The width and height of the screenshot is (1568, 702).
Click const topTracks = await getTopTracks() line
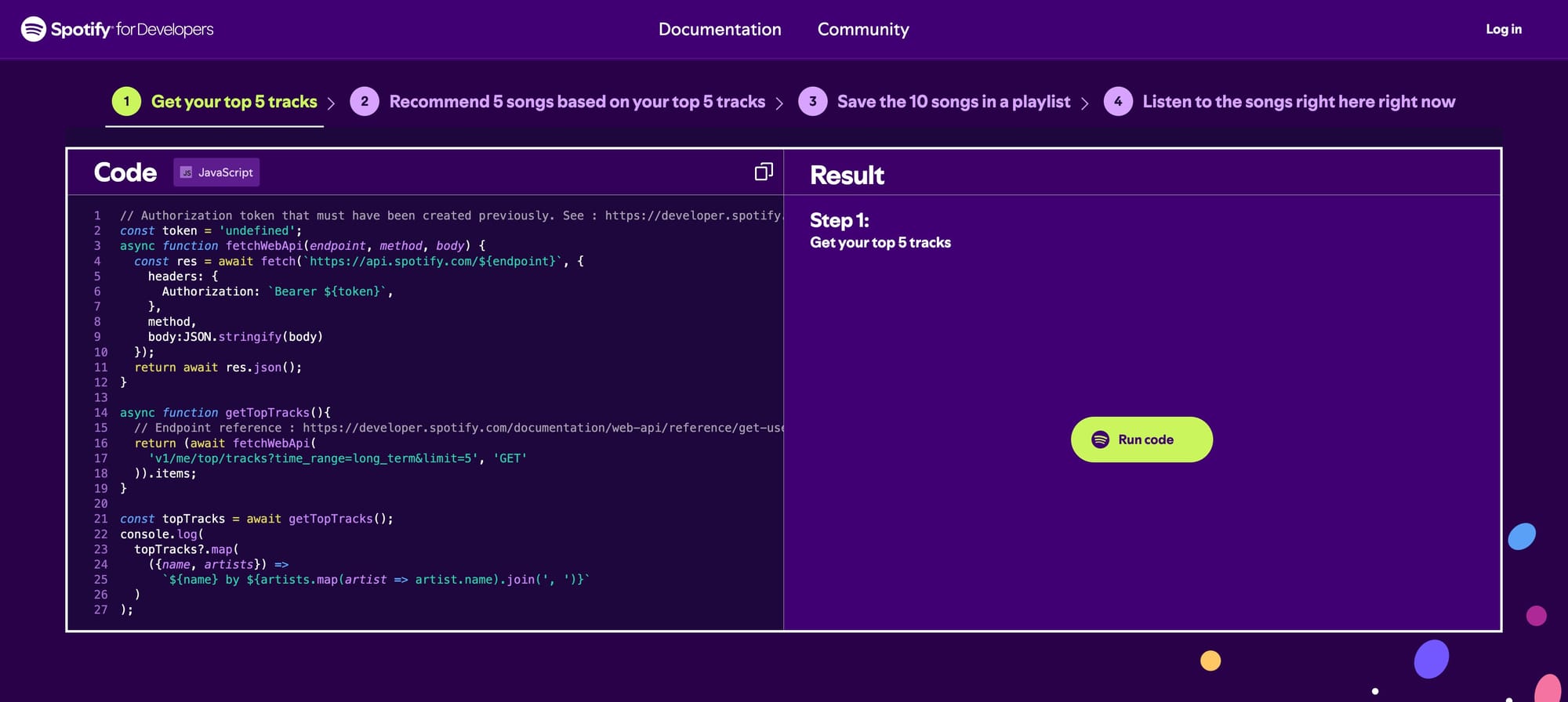tap(256, 519)
